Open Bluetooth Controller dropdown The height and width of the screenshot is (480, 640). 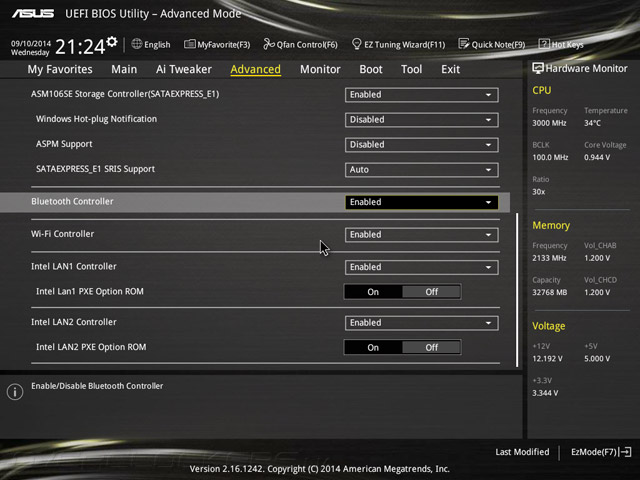point(422,202)
